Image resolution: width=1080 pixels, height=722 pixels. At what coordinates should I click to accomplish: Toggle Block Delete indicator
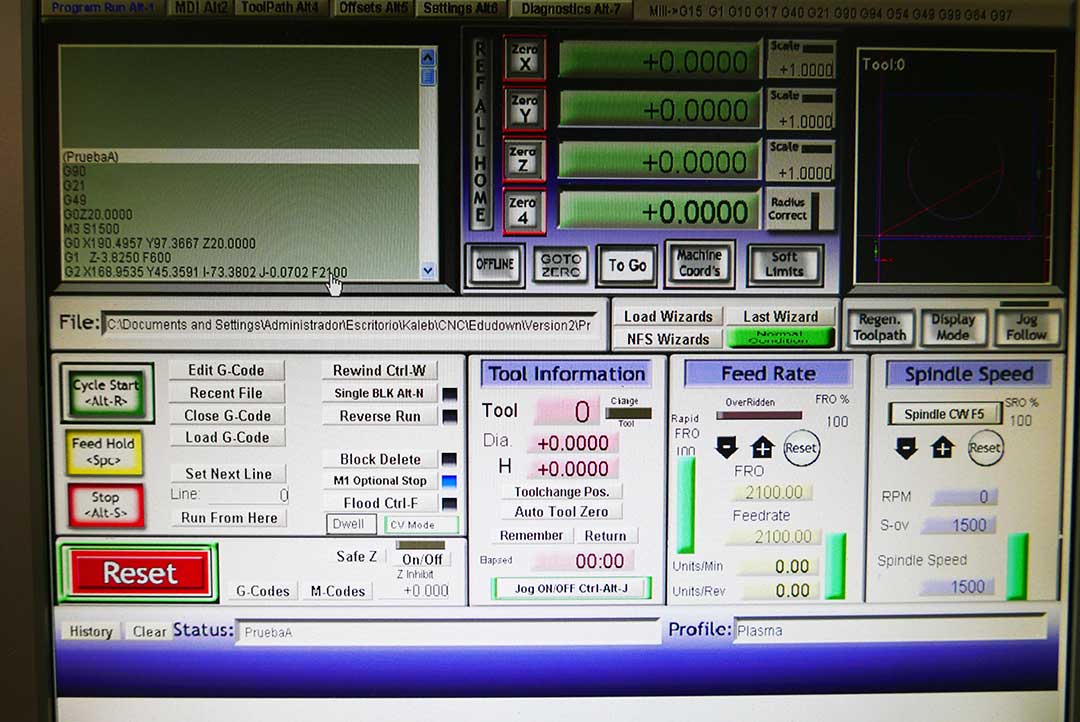pyautogui.click(x=450, y=459)
